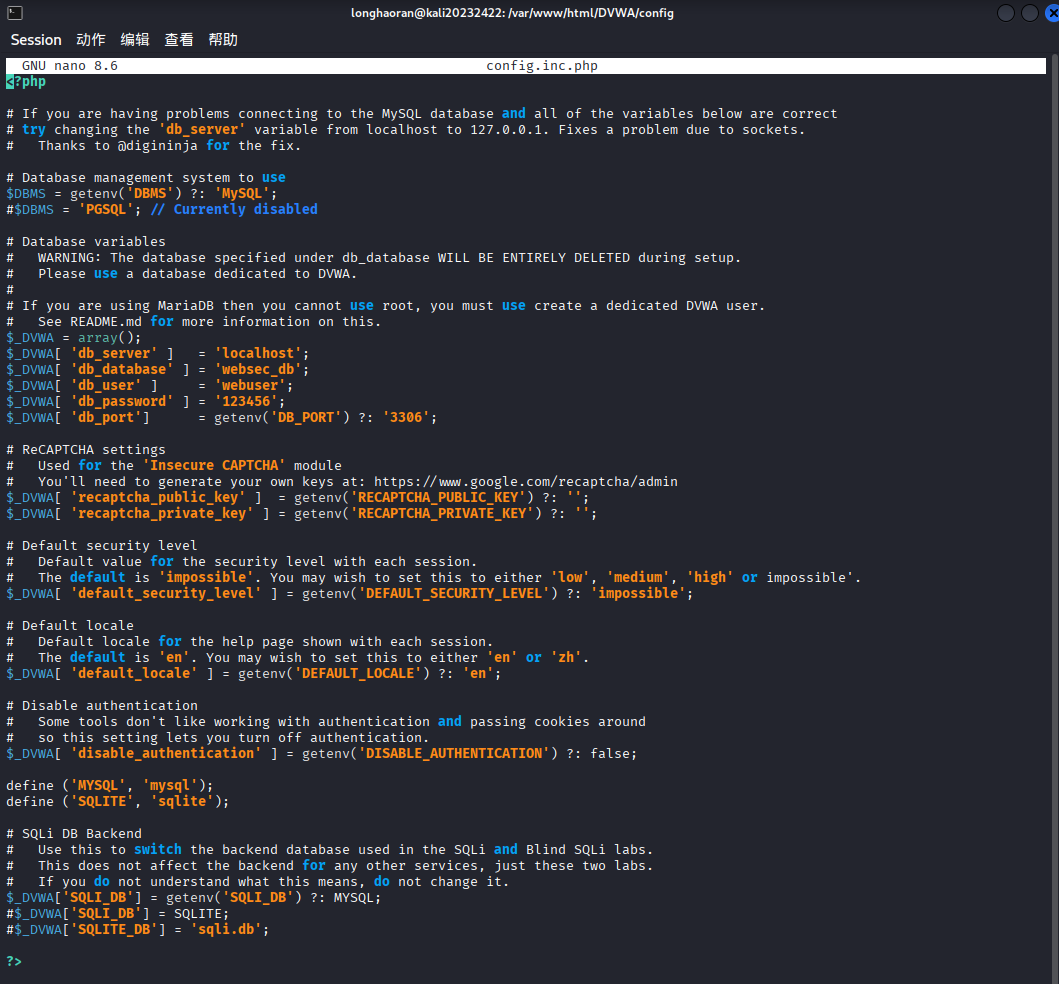
Task: Click the define ('MYSQL', 'mysql') line
Action: 110,785
